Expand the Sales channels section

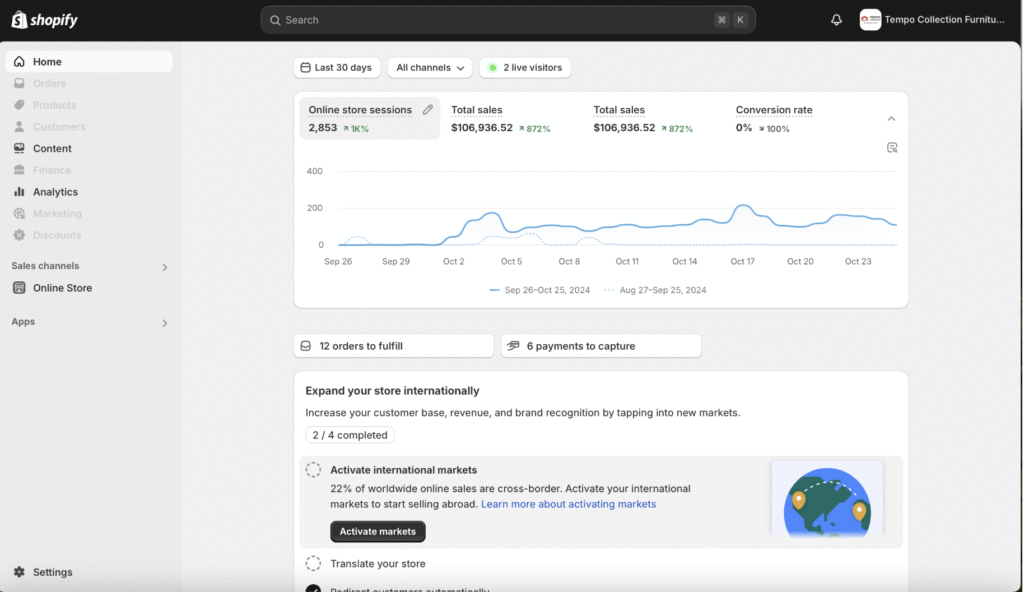pos(165,267)
